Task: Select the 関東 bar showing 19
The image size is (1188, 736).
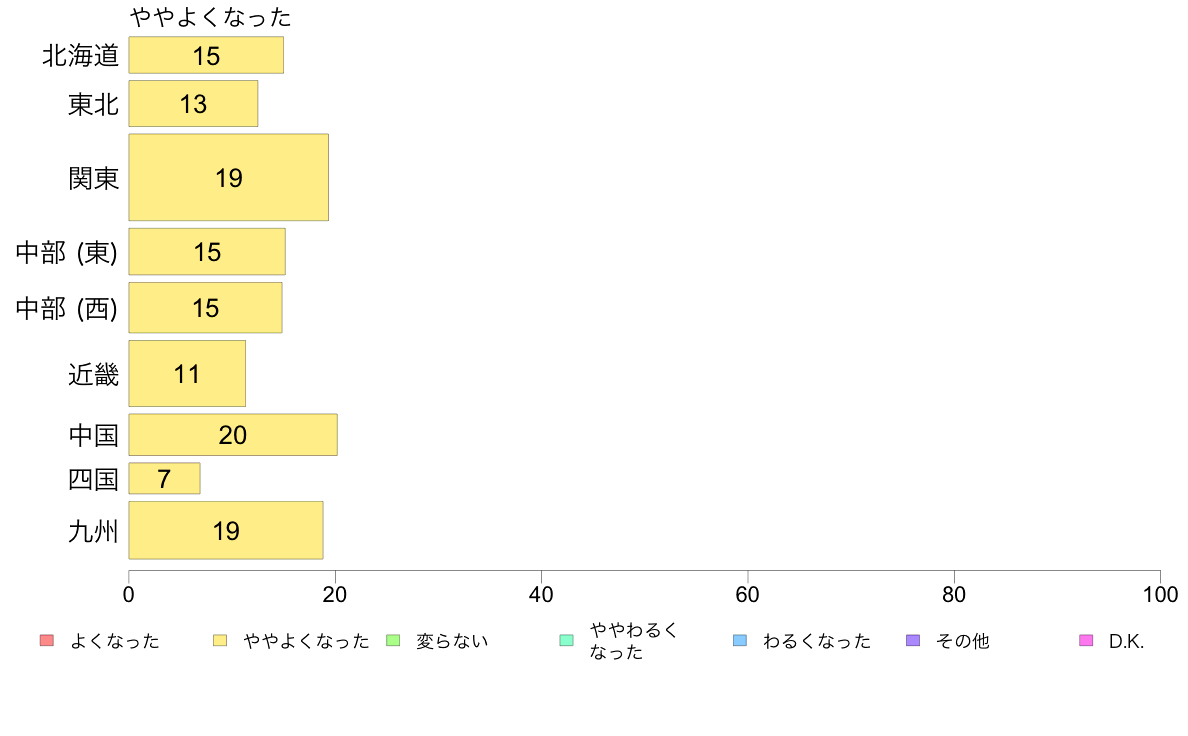Action: pos(229,177)
